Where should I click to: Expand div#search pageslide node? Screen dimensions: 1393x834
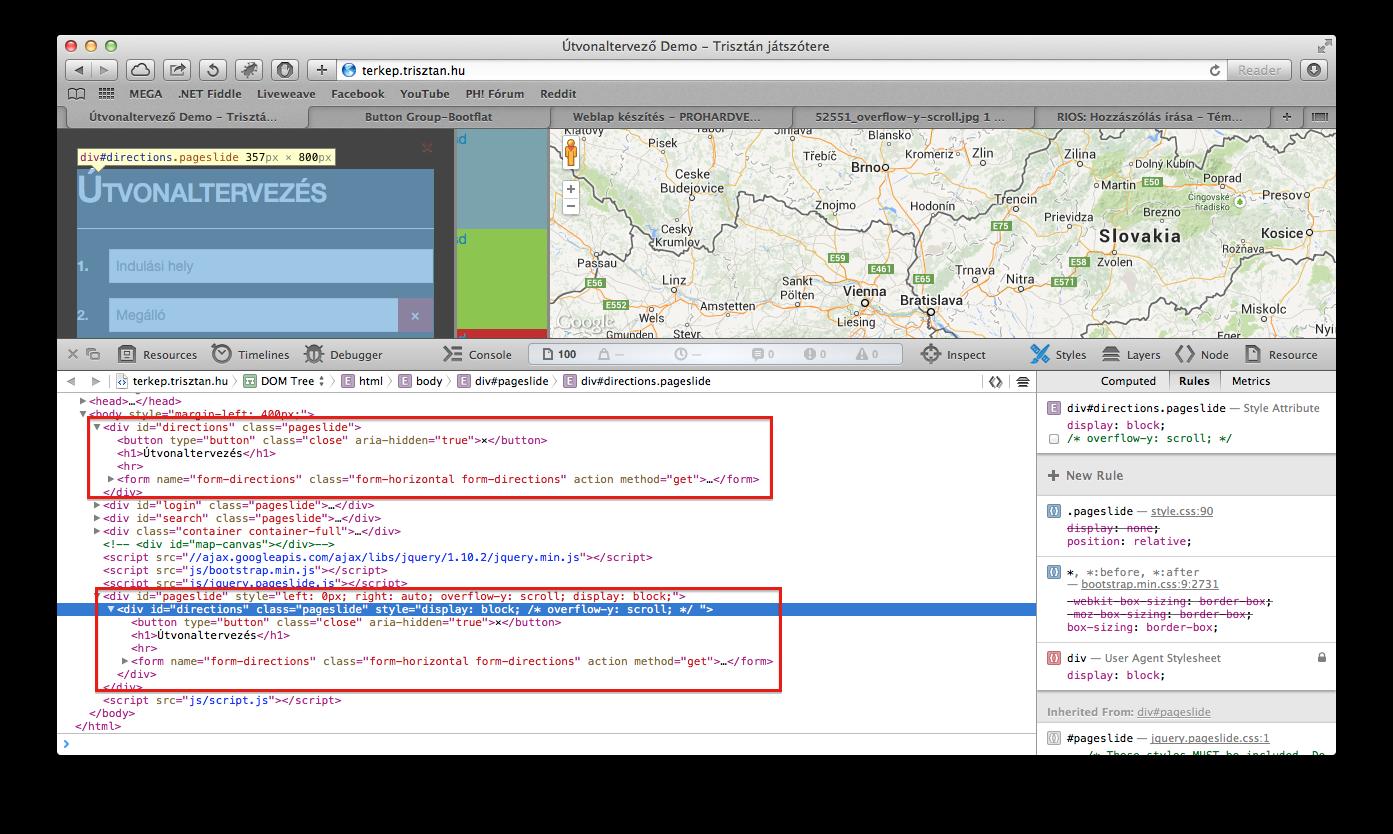pyautogui.click(x=97, y=518)
